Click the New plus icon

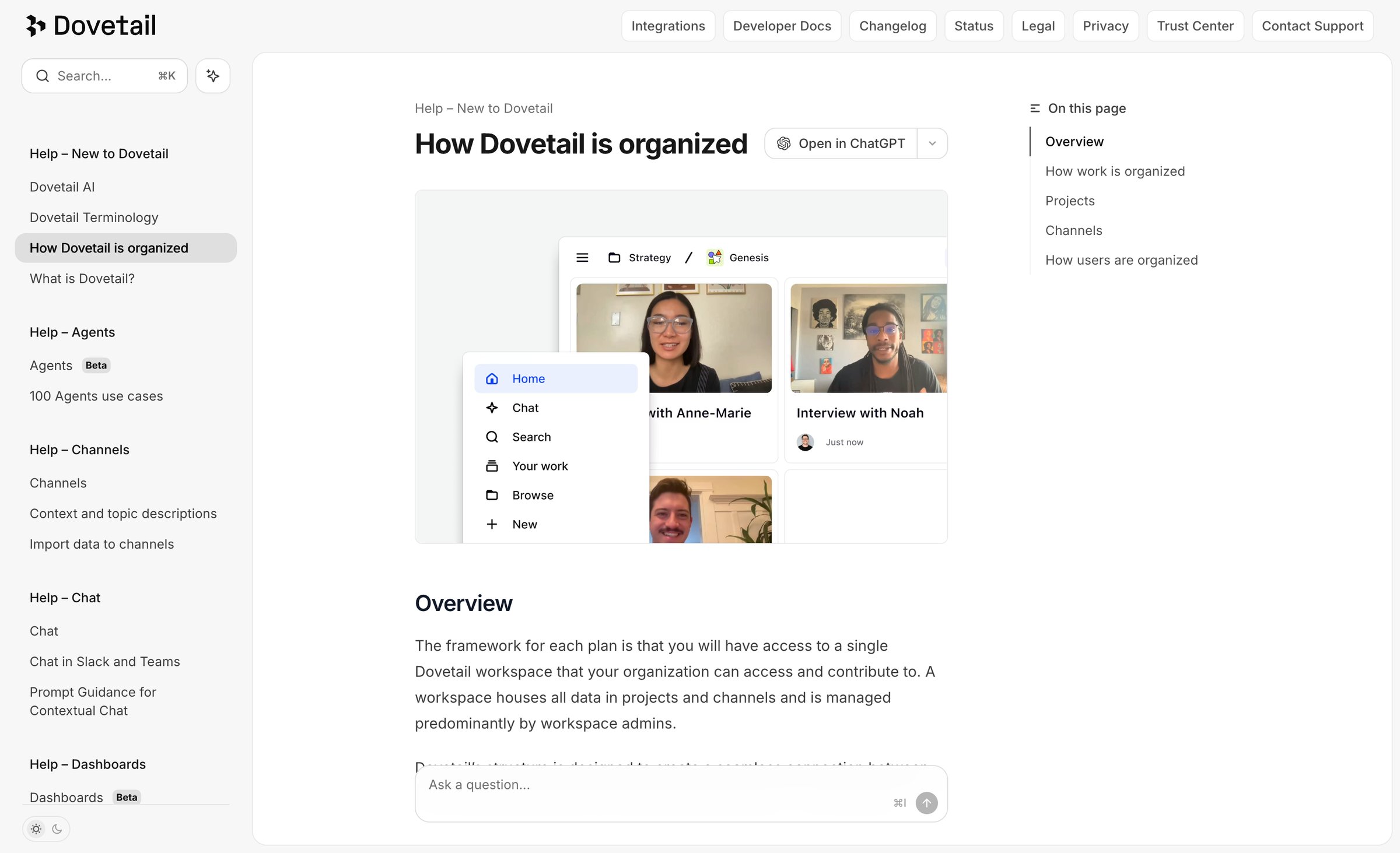[x=492, y=524]
